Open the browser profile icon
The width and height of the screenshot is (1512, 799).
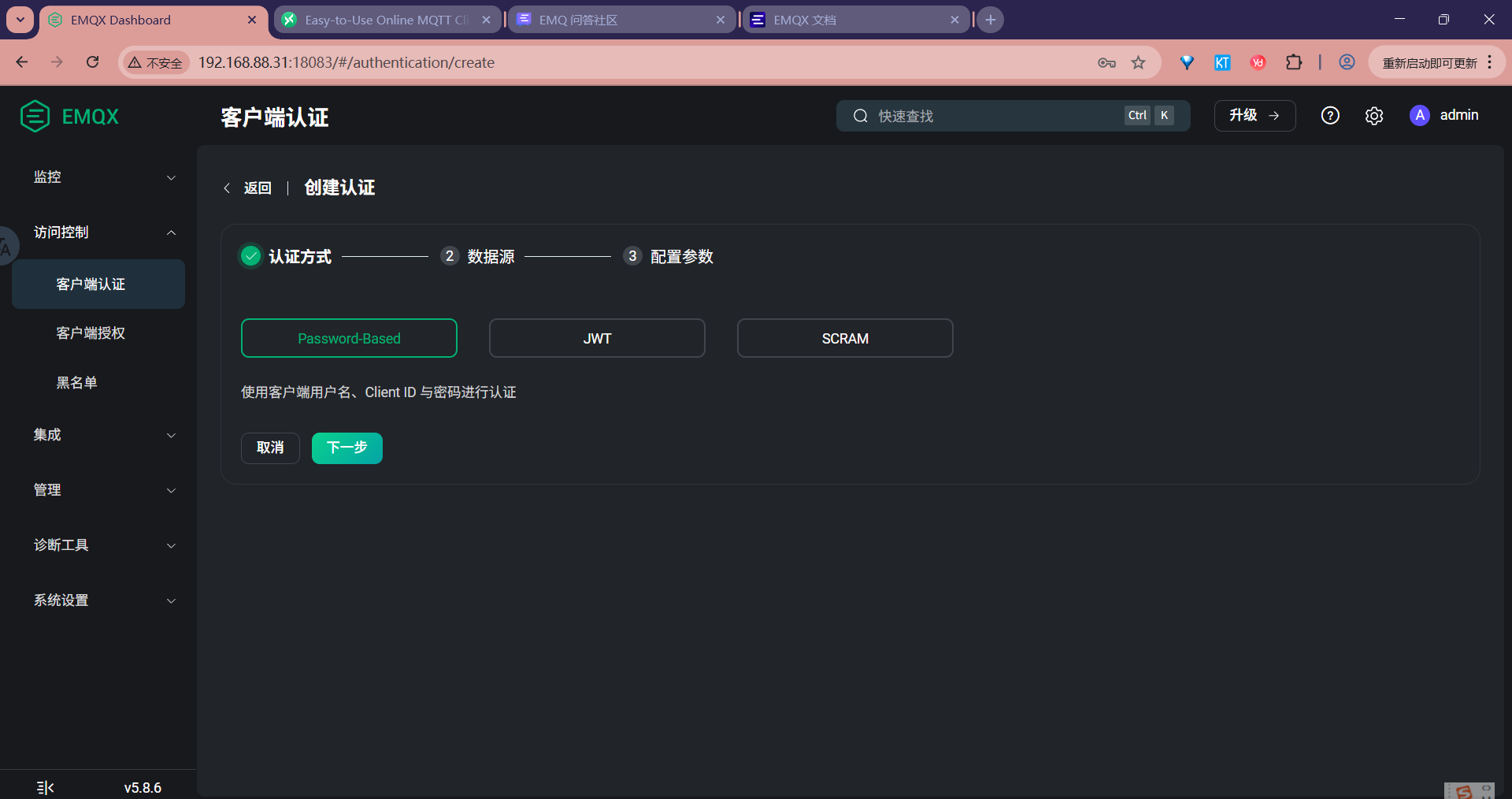click(1347, 62)
